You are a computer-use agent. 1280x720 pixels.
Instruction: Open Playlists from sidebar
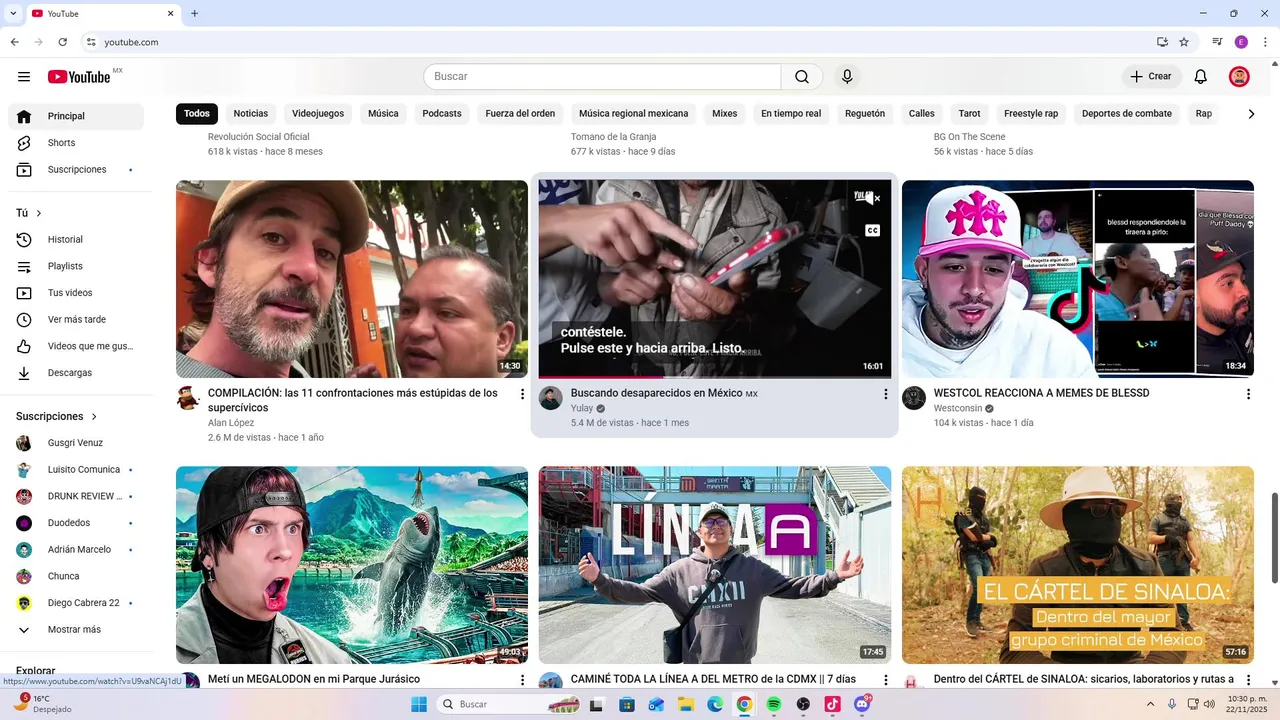(76, 267)
